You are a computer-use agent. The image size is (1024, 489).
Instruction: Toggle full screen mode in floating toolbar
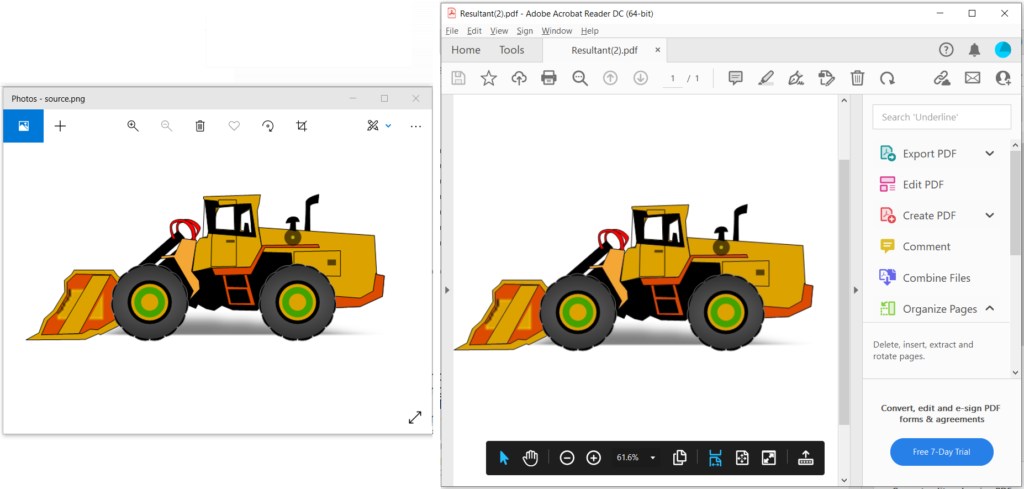click(x=768, y=457)
